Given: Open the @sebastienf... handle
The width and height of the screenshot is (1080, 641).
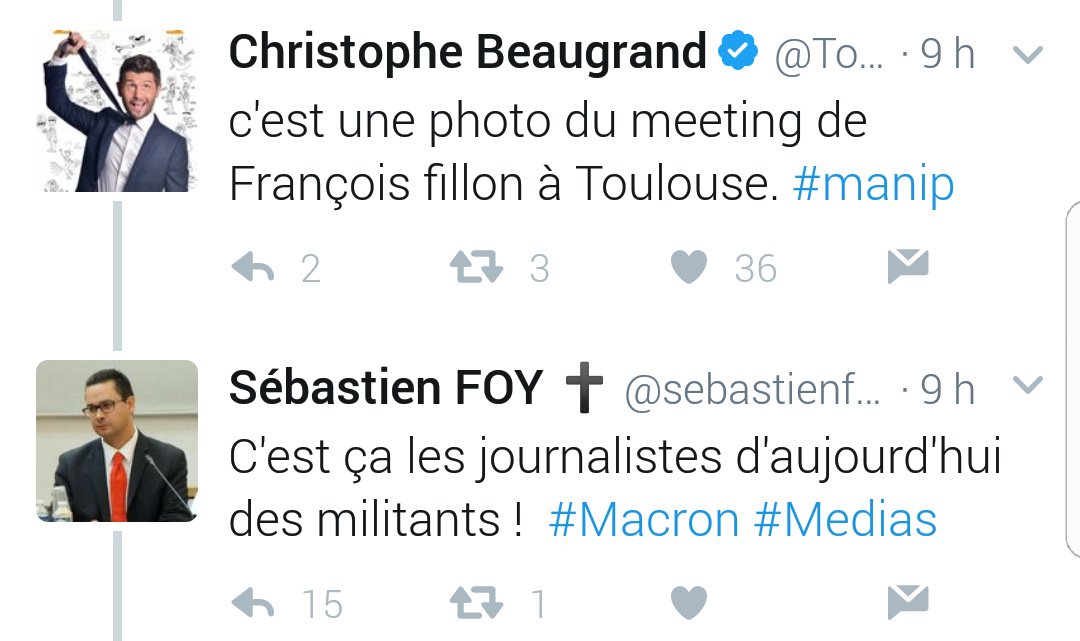Looking at the screenshot, I should 752,392.
